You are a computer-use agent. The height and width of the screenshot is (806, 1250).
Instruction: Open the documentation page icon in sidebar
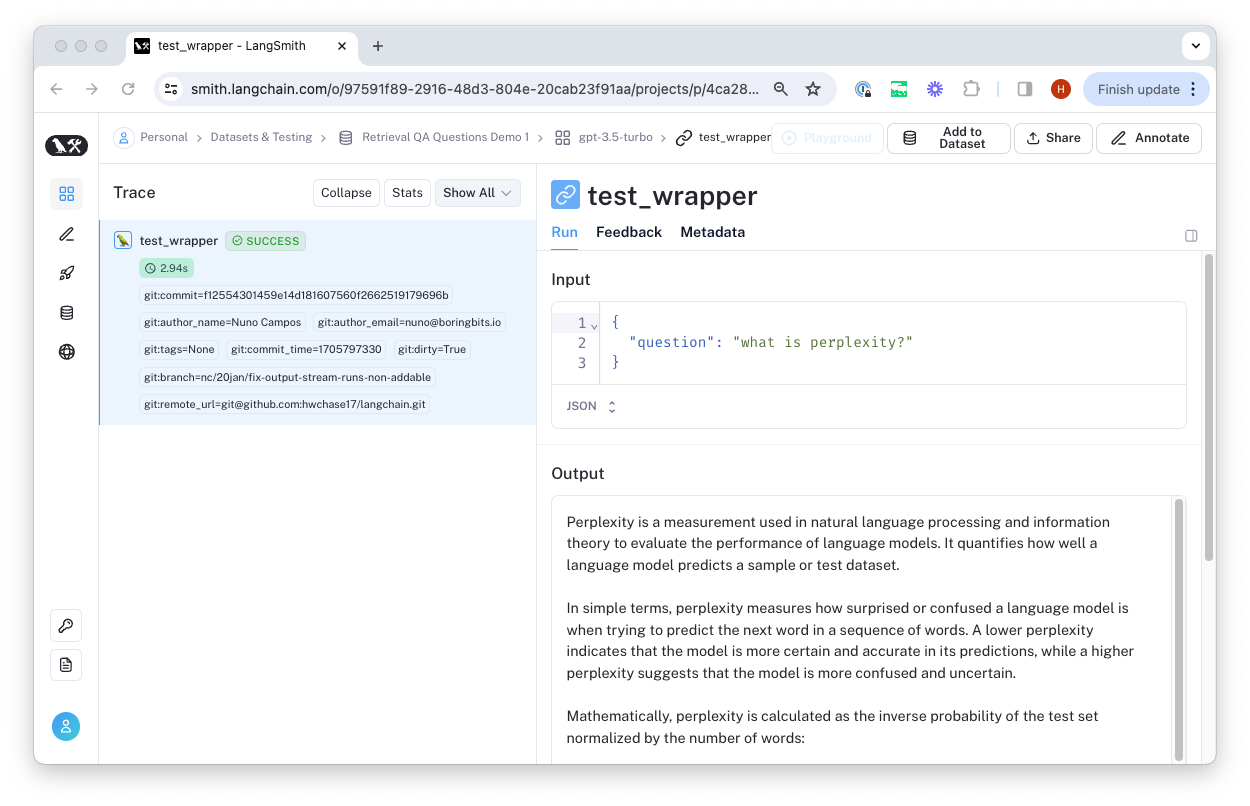click(x=66, y=665)
